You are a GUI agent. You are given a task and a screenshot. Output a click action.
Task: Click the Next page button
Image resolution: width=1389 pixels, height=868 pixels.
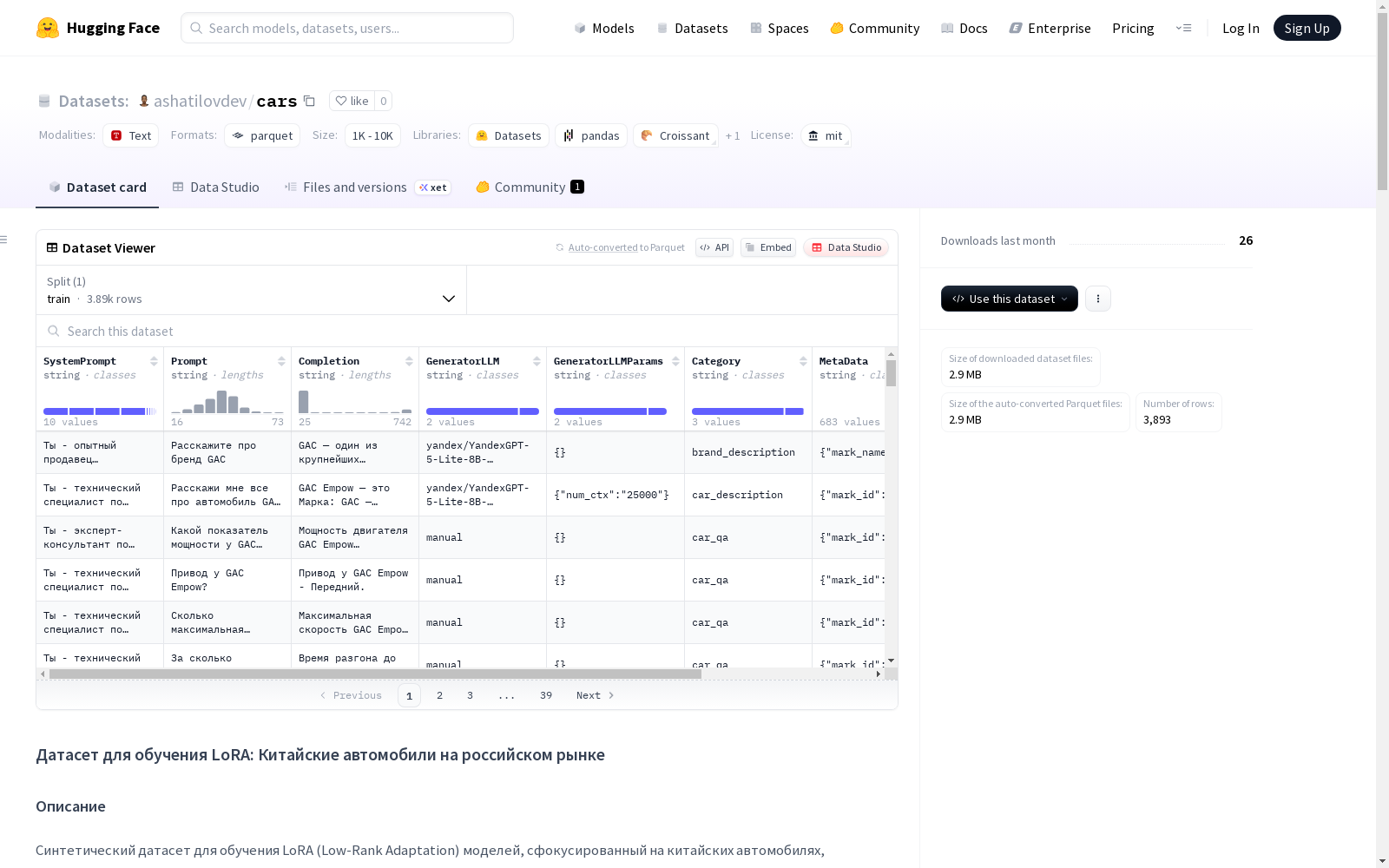point(596,695)
